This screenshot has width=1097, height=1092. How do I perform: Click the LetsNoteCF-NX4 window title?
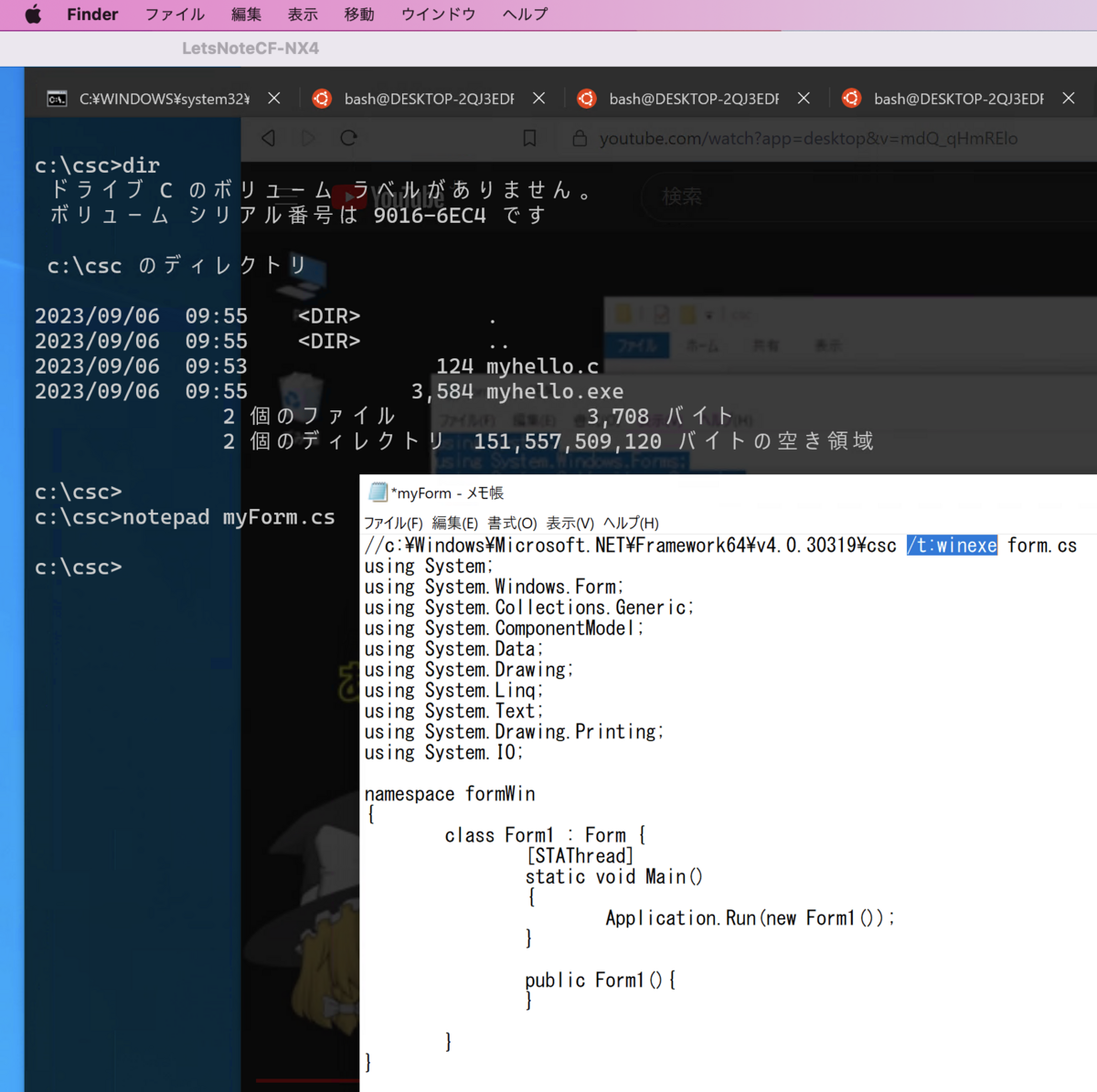(x=250, y=48)
